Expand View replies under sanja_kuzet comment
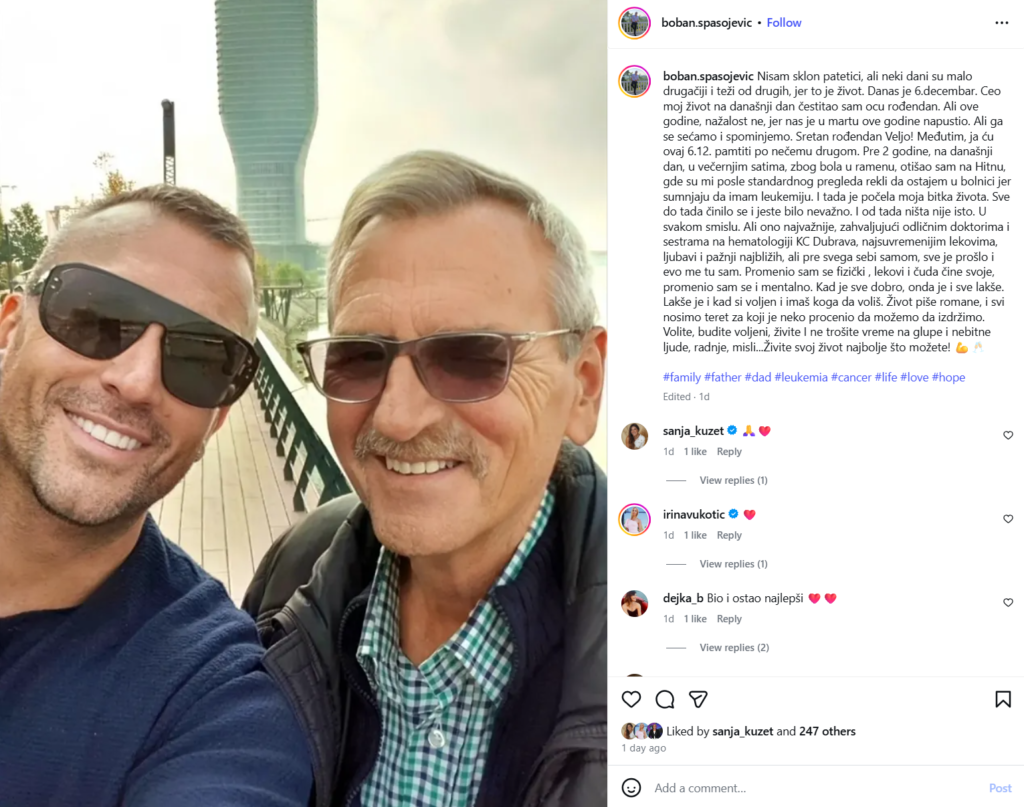Screen dimensions: 1024x807 [x=733, y=480]
